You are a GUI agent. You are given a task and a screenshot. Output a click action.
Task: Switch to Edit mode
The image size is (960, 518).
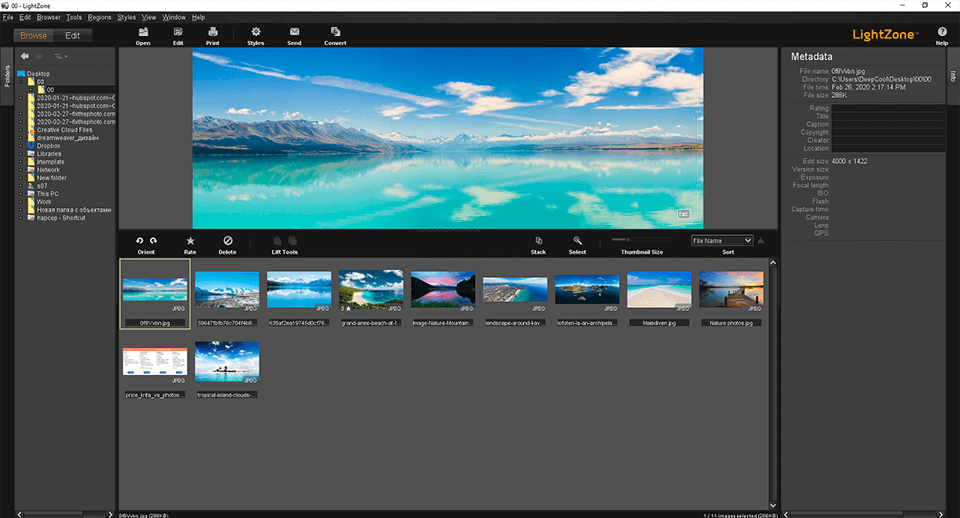[72, 36]
